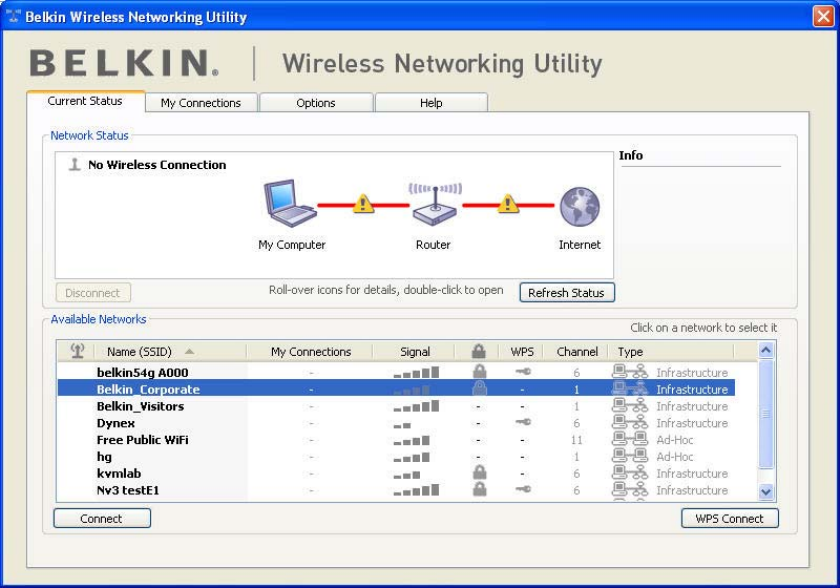This screenshot has height=588, width=840.
Task: Select the Dynex network
Action: click(396, 423)
